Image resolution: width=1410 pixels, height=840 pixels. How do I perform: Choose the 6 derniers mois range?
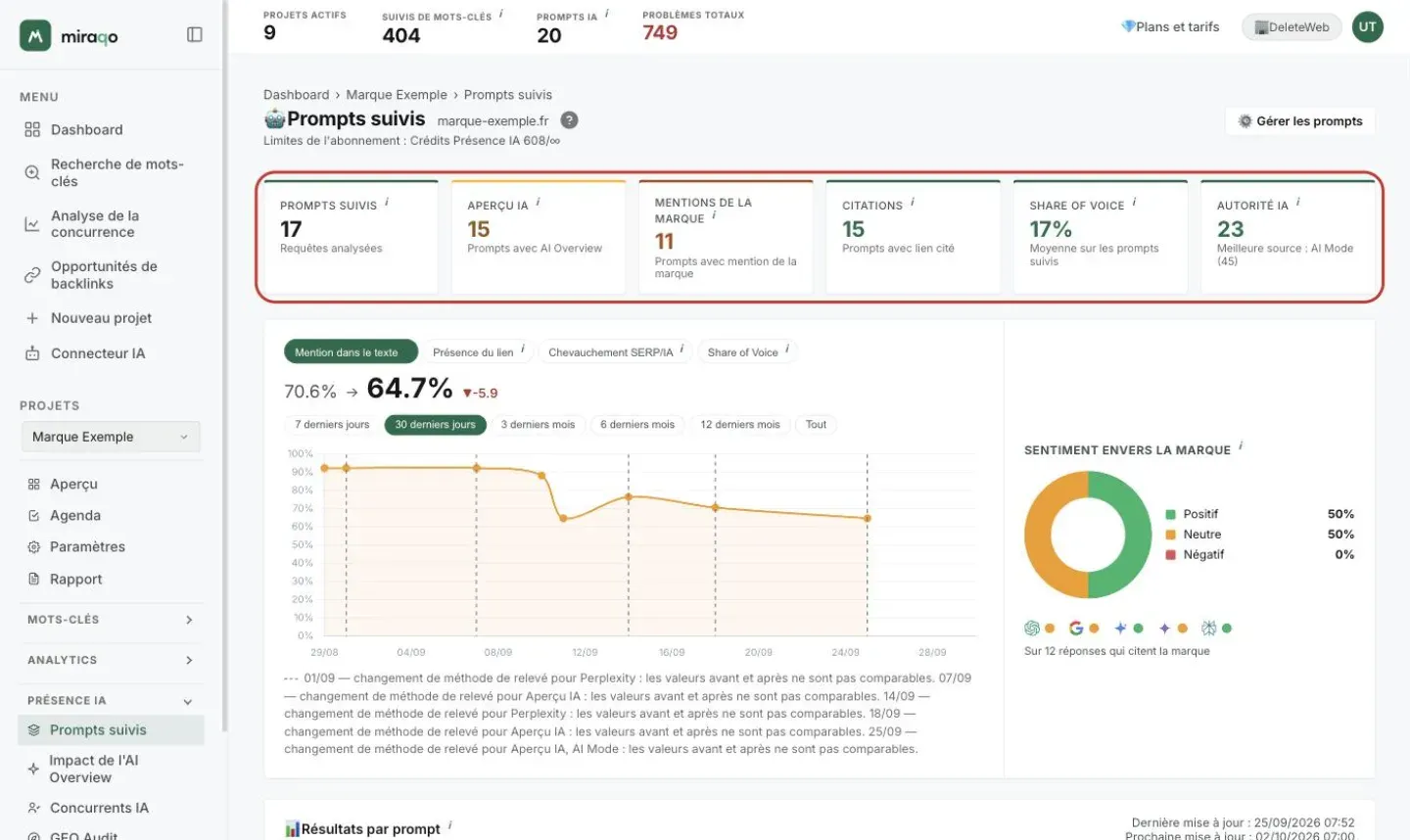[x=637, y=425]
